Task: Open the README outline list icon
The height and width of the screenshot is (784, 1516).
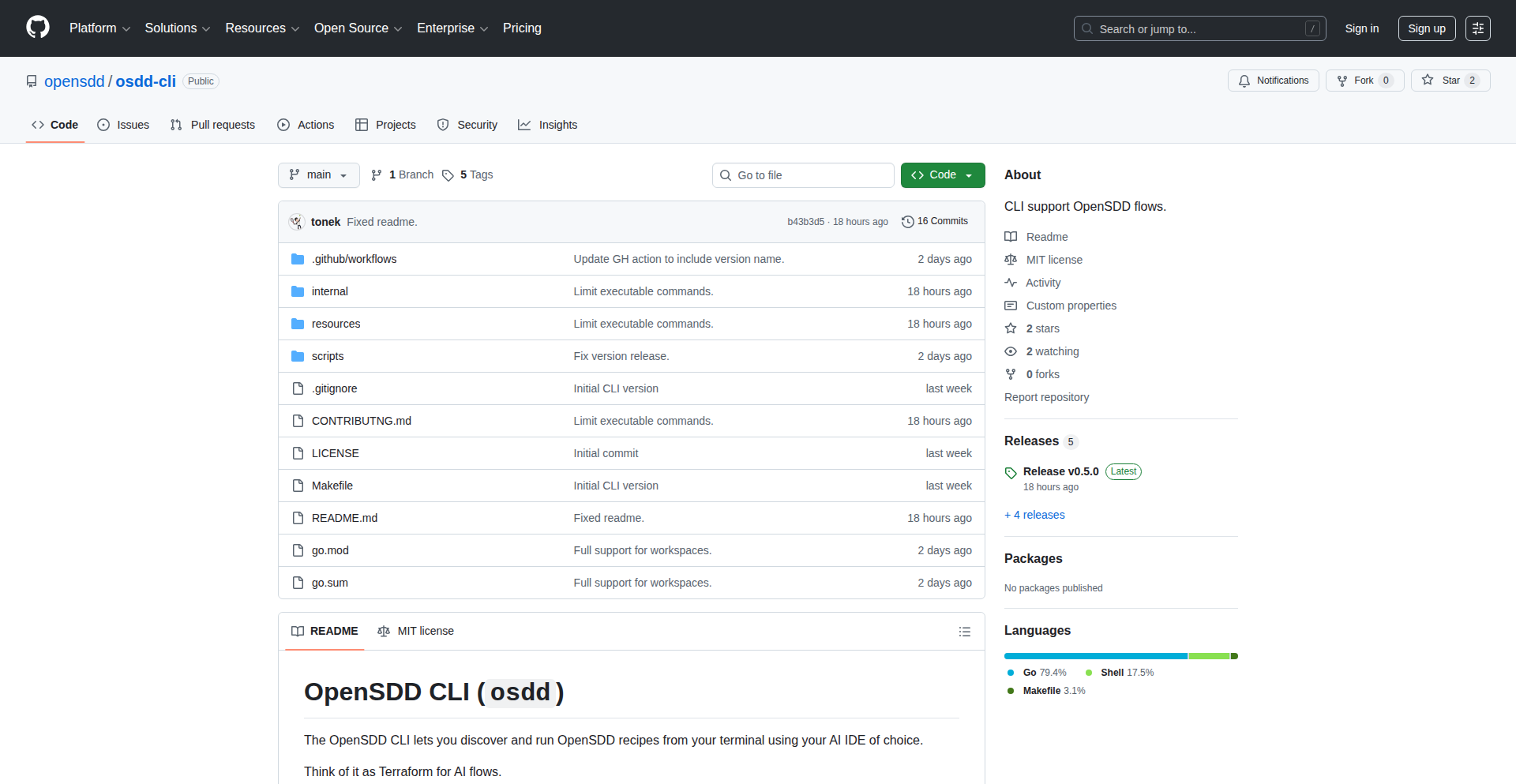Action: point(964,632)
